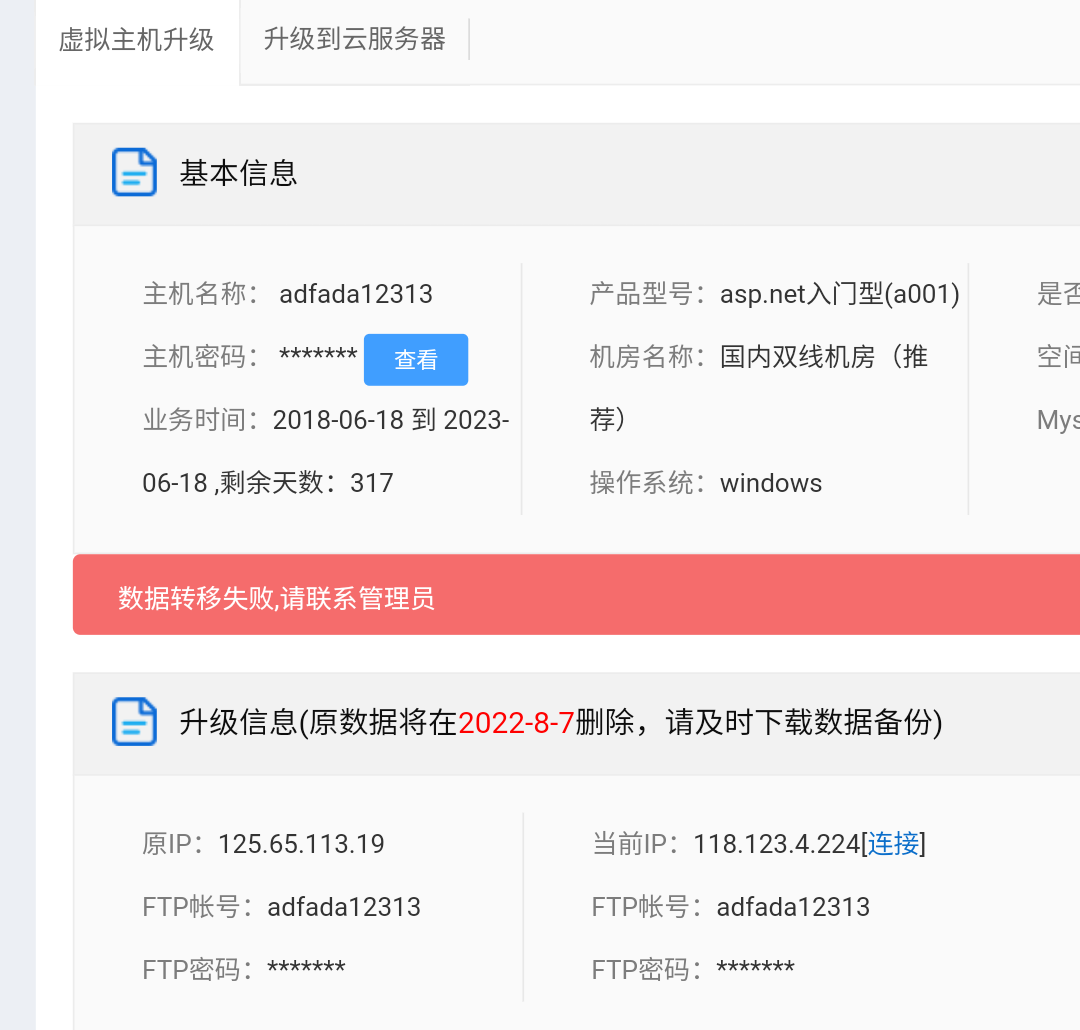Select the product model asp.net入门型(a001)
Viewport: 1080px width, 1030px height.
point(840,294)
